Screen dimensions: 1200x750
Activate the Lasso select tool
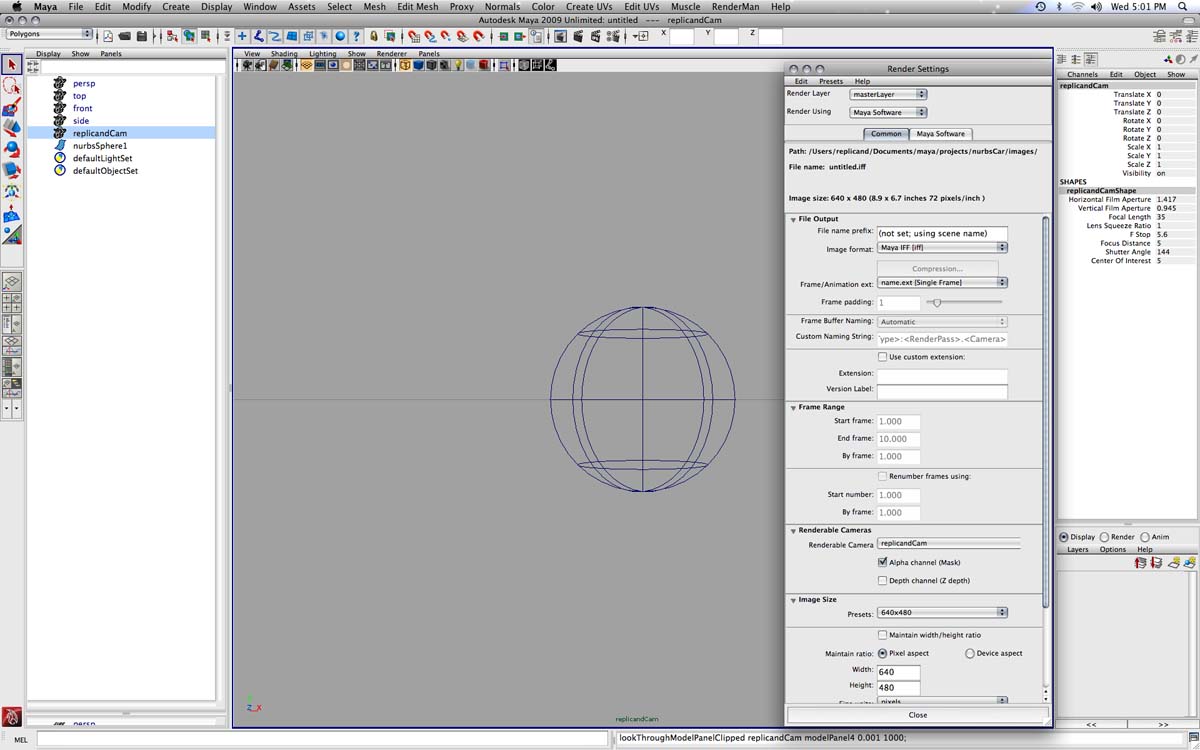click(x=12, y=87)
